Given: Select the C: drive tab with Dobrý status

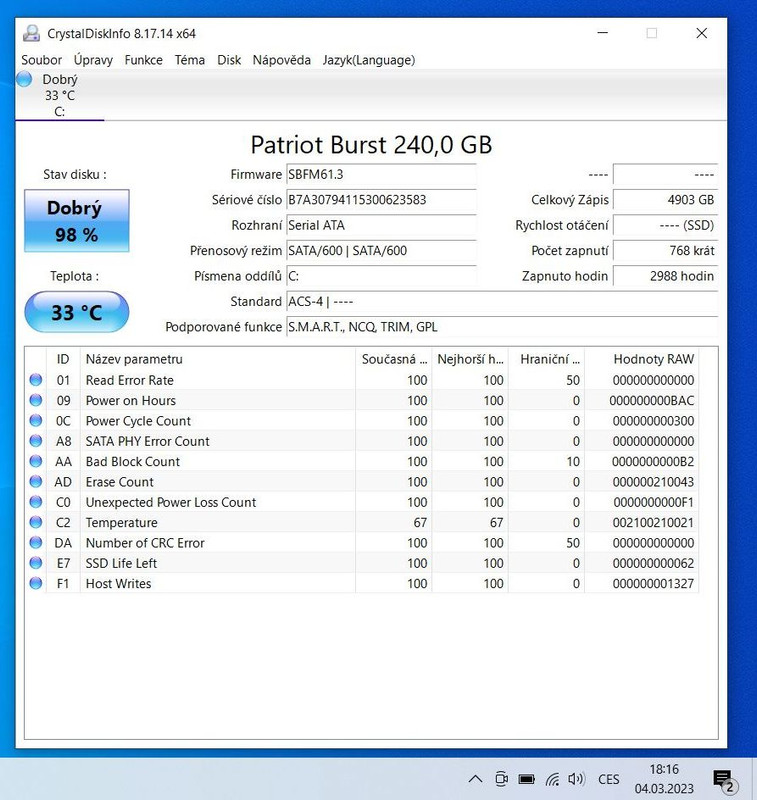Looking at the screenshot, I should tap(60, 95).
